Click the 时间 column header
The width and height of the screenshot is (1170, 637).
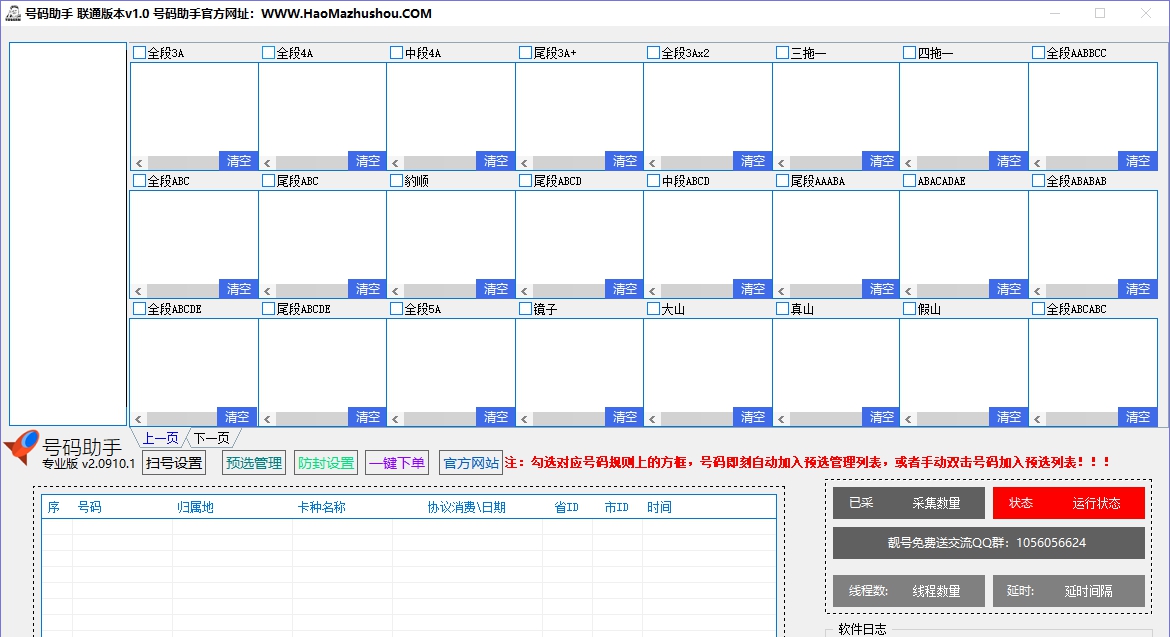coord(659,507)
